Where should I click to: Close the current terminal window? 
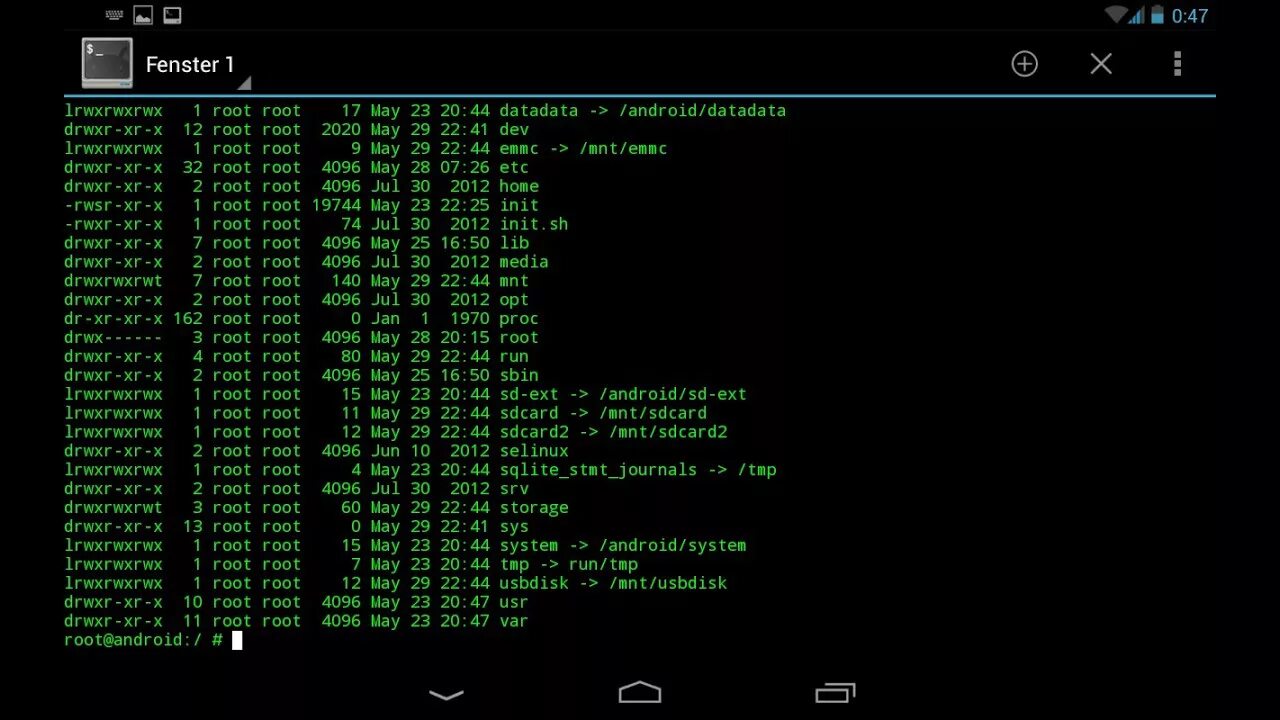click(1101, 64)
